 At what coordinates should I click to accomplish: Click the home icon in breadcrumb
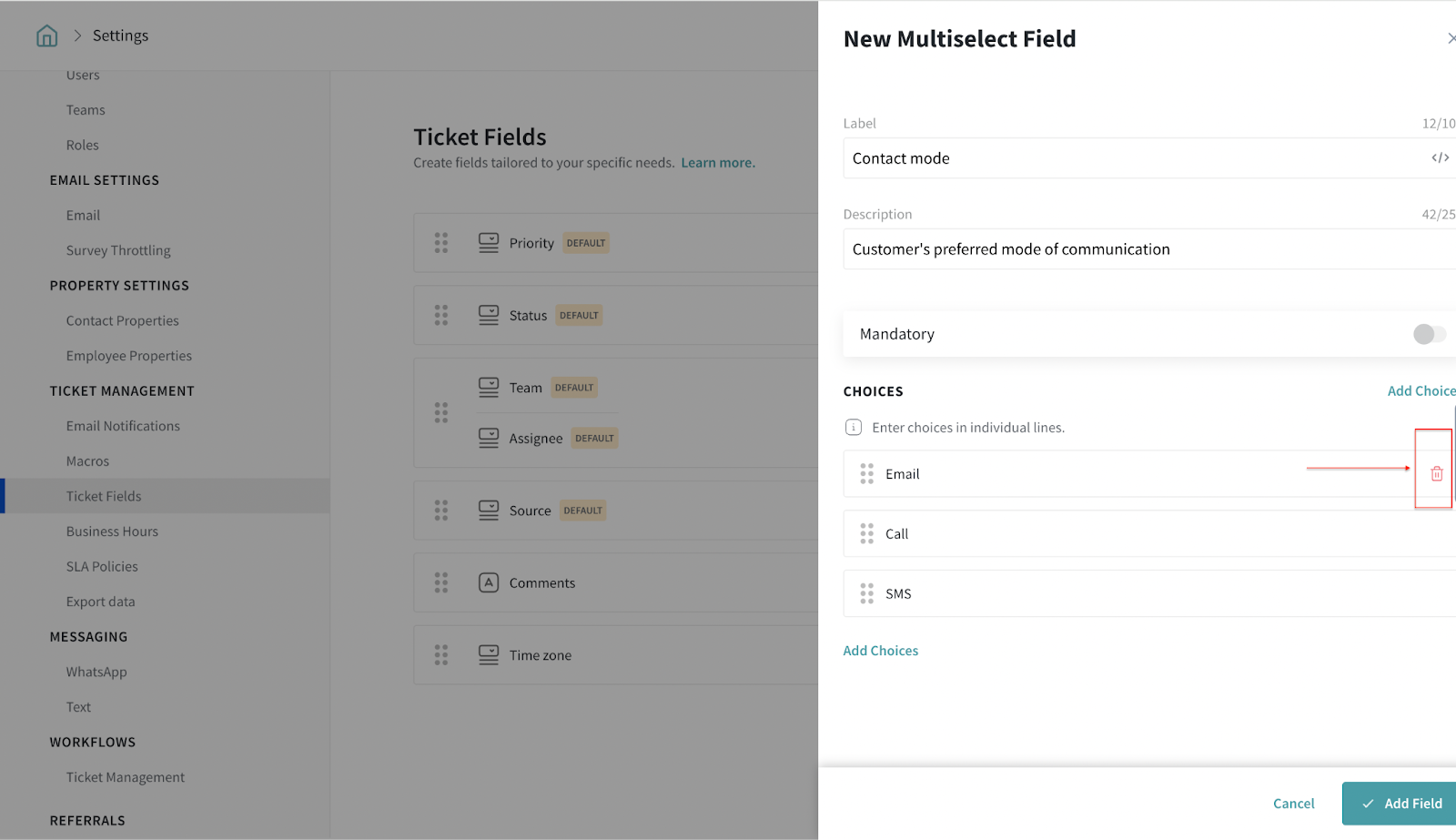click(46, 35)
